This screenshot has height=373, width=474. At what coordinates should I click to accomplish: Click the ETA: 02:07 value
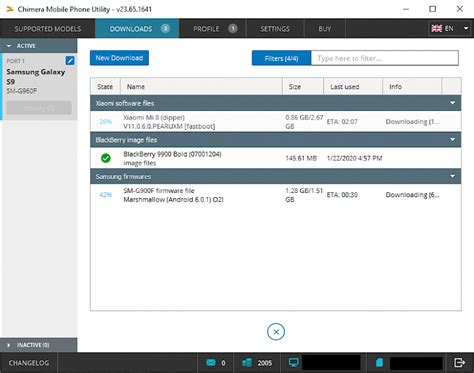click(x=342, y=122)
